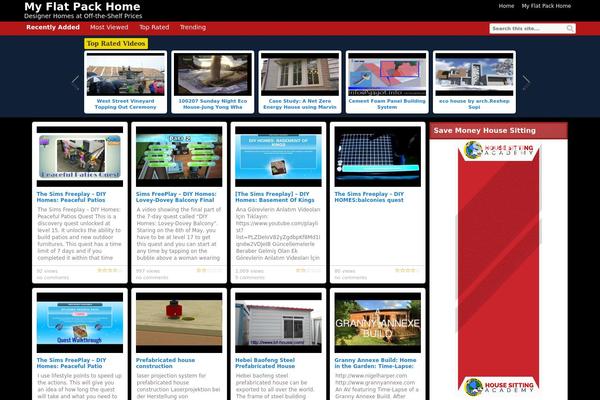Open Quest Walkthrough video thumbnail
Screen dimensions: 600x400
tap(80, 323)
